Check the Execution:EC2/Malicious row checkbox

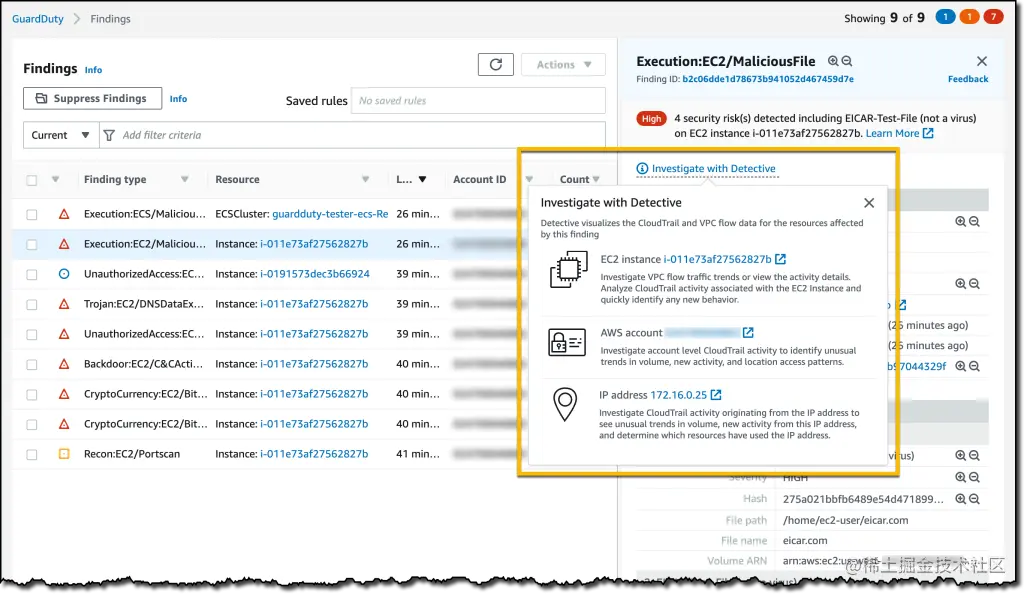(31, 245)
